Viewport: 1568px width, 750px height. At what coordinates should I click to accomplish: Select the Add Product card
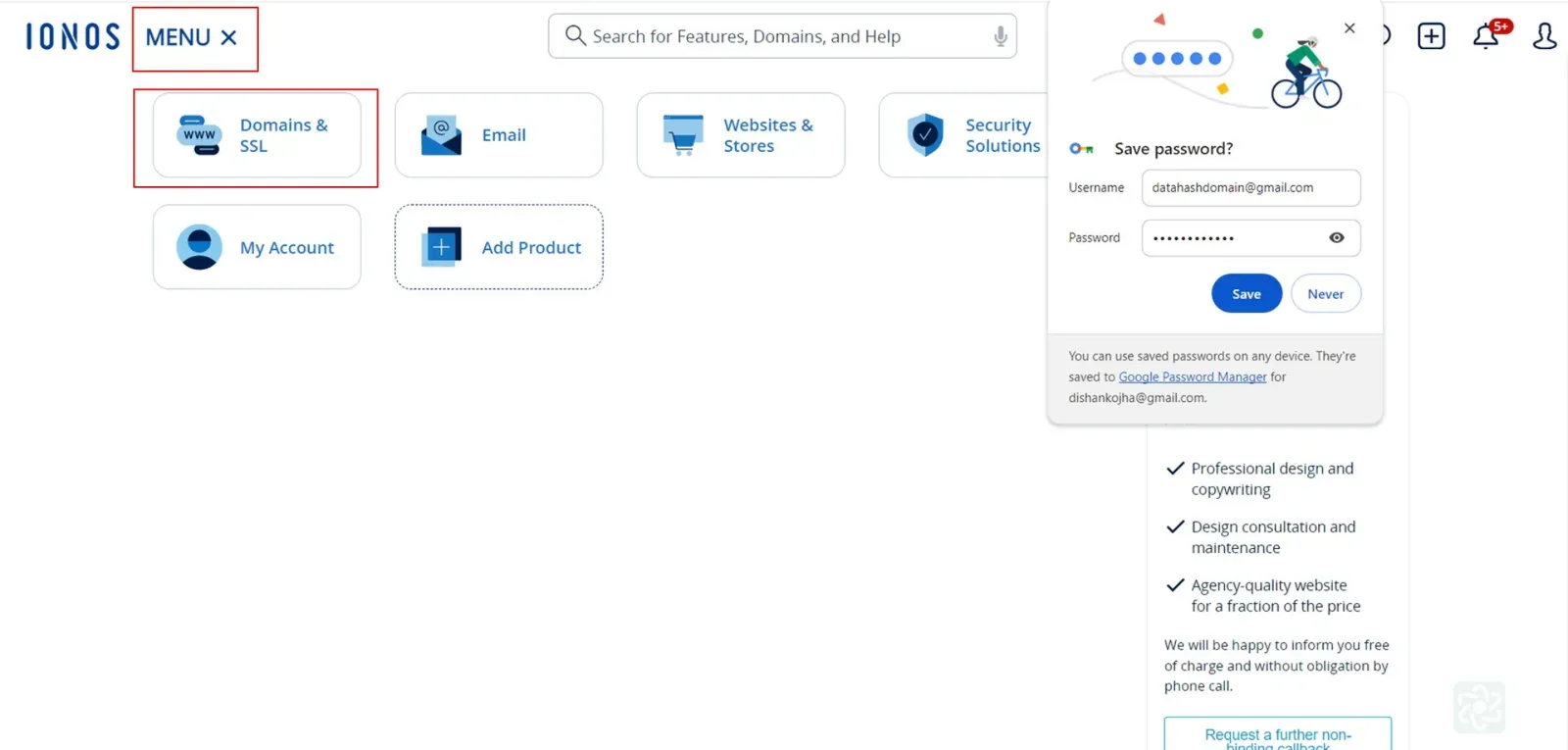pos(499,247)
